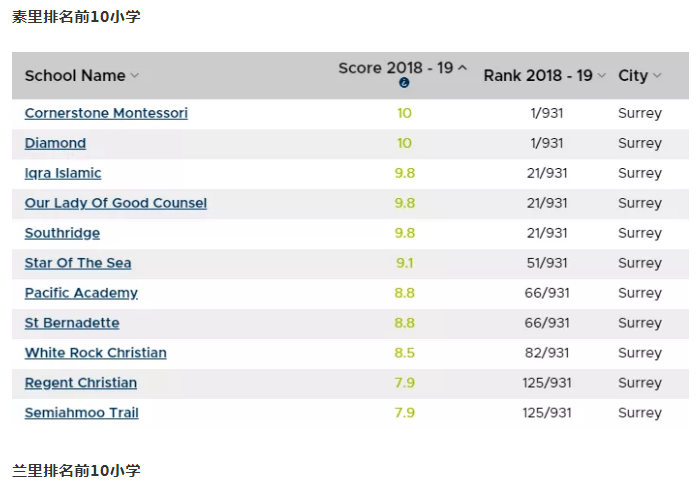Expand the School Name sort chevron
This screenshot has width=697, height=491.
135,76
